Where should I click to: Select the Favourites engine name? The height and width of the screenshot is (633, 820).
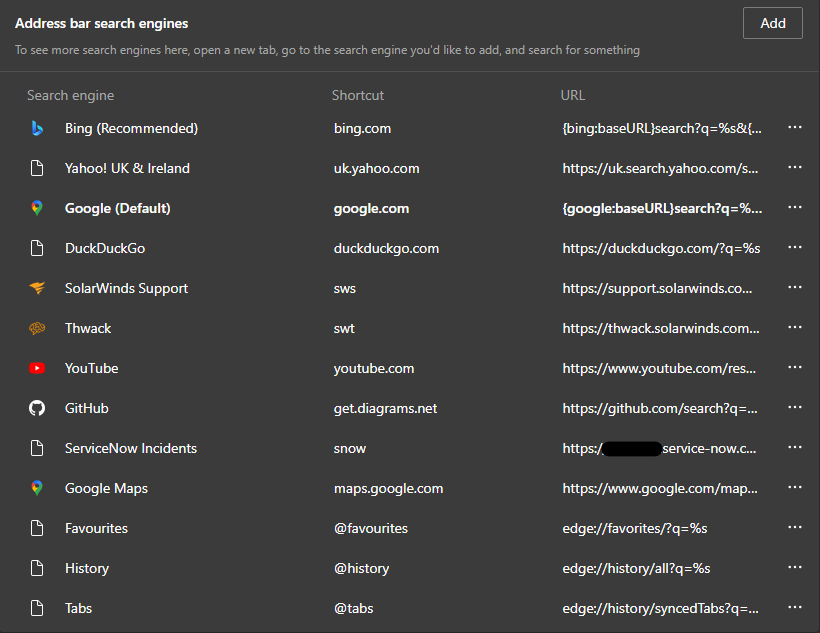tap(96, 528)
